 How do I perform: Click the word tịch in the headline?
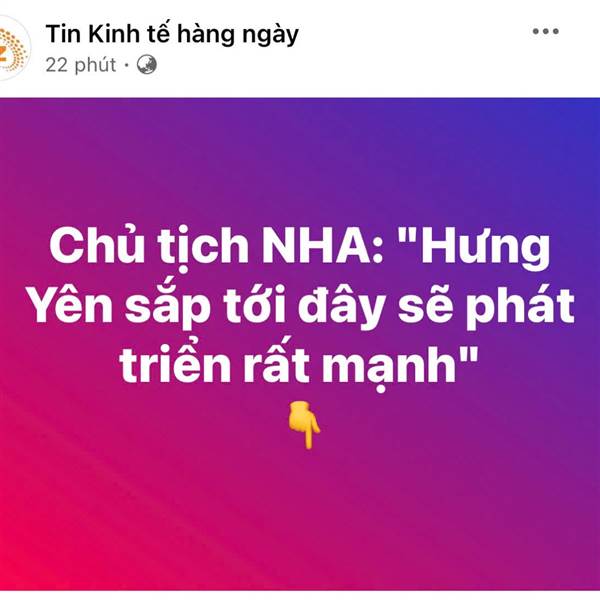[203, 247]
